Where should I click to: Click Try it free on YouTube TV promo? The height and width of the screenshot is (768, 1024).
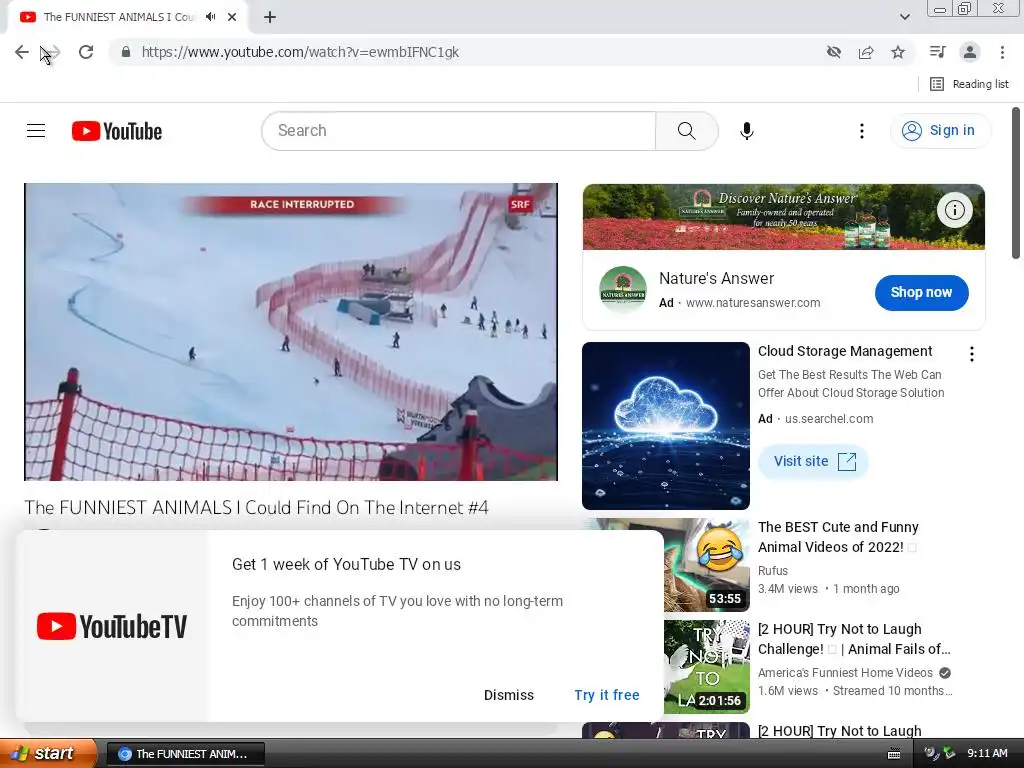[x=607, y=695]
